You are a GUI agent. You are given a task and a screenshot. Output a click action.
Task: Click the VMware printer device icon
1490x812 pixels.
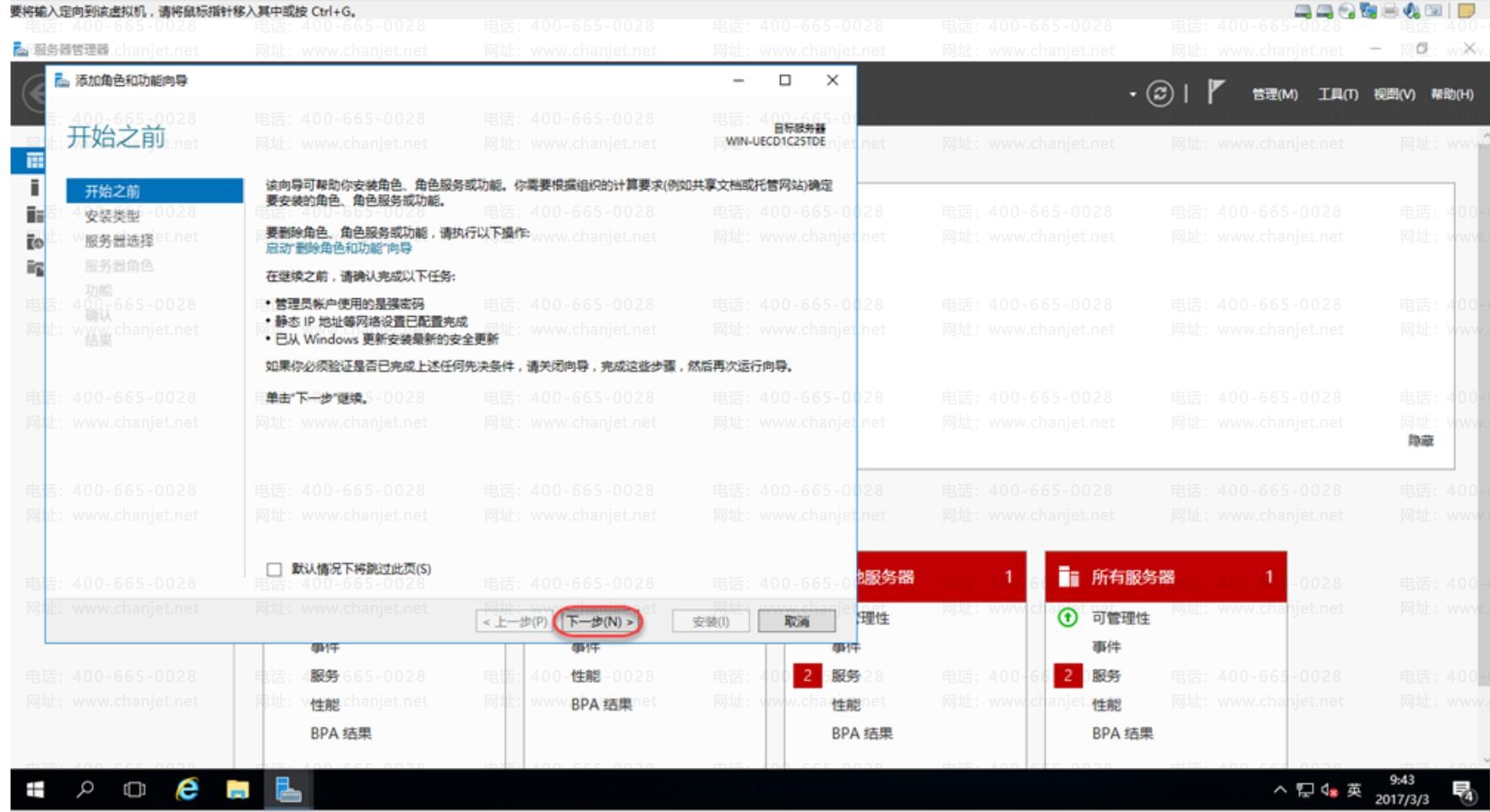point(1390,11)
